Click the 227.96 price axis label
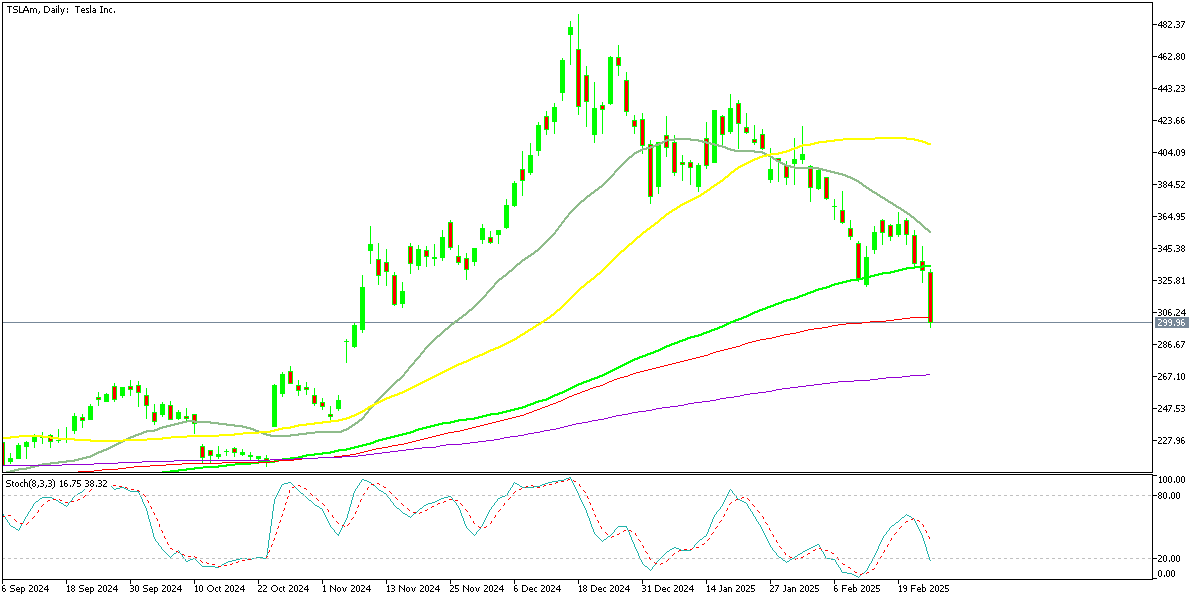The height and width of the screenshot is (600, 1200). point(1170,441)
